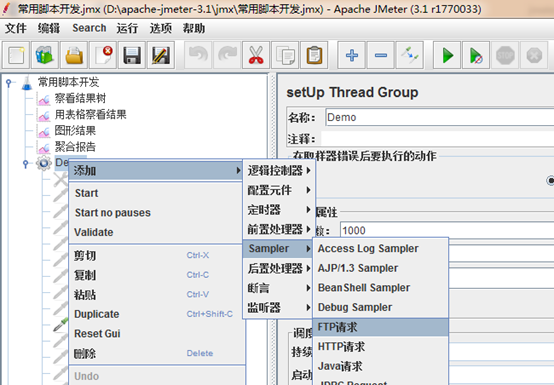Open the 编辑 menu
This screenshot has height=385, width=554.
(x=49, y=28)
